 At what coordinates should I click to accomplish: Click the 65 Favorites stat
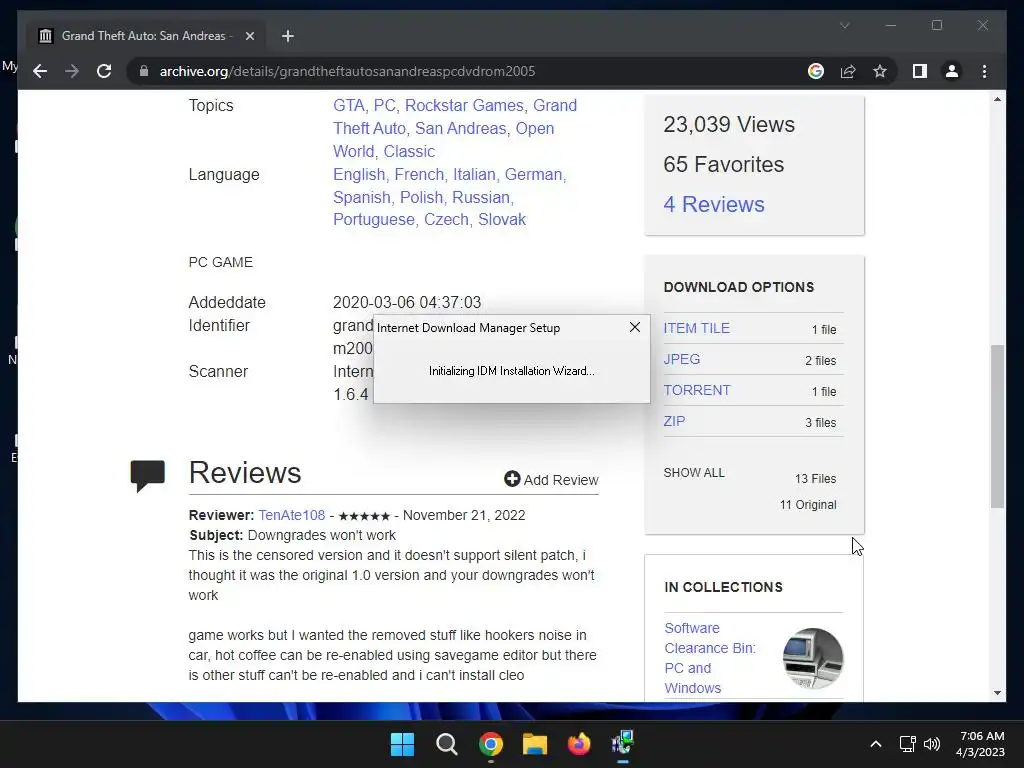pos(724,165)
